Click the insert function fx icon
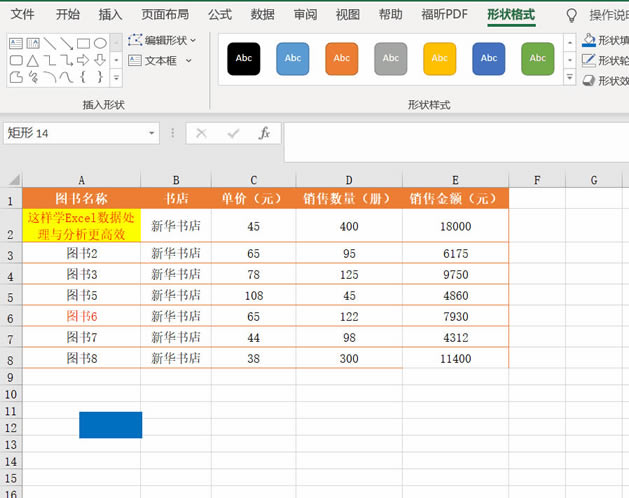The image size is (629, 498). [264, 133]
